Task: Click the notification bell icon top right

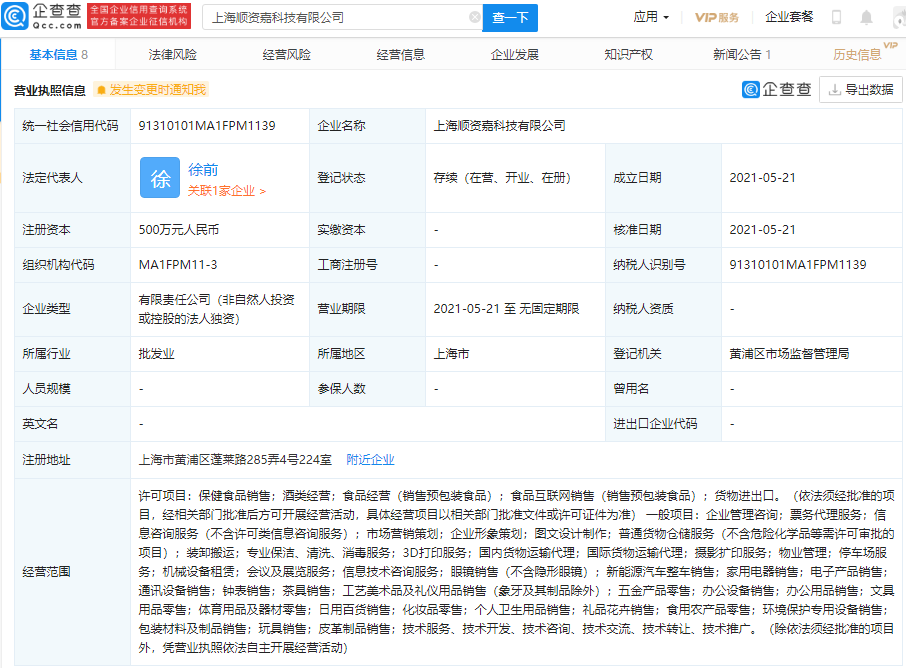Action: 866,16
